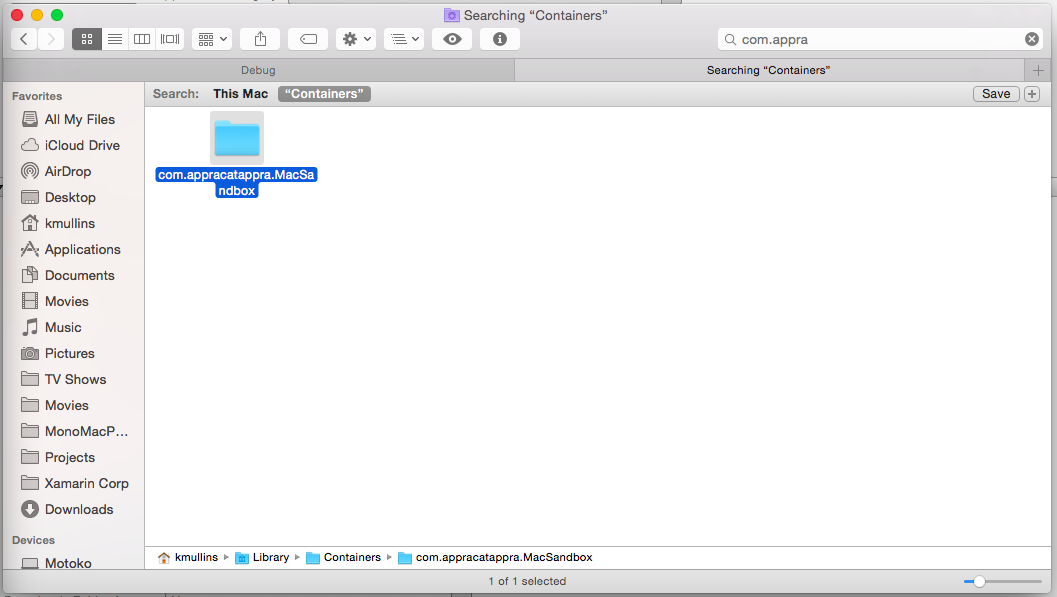Viewport: 1057px width, 597px height.
Task: Open Movies with filmstrip icon in sidebar
Action: pos(67,301)
